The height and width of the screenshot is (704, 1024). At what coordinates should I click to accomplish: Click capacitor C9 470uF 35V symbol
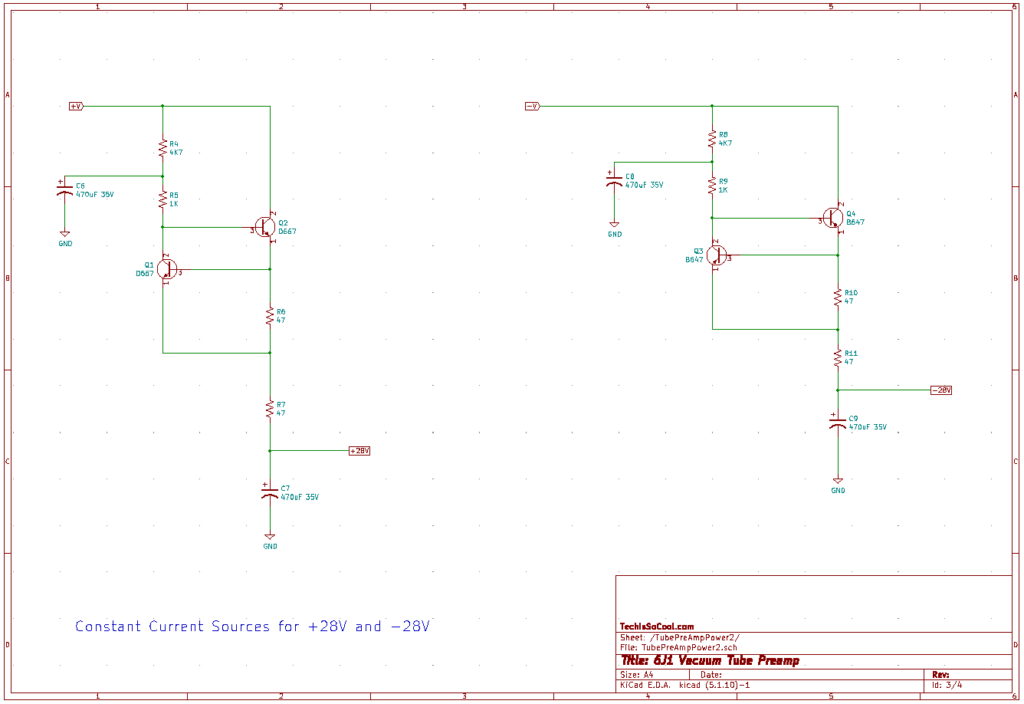(x=838, y=424)
